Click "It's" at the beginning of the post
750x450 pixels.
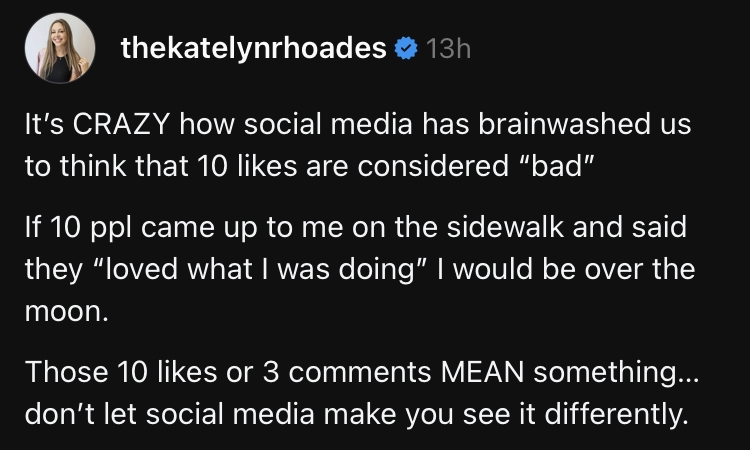coord(44,124)
